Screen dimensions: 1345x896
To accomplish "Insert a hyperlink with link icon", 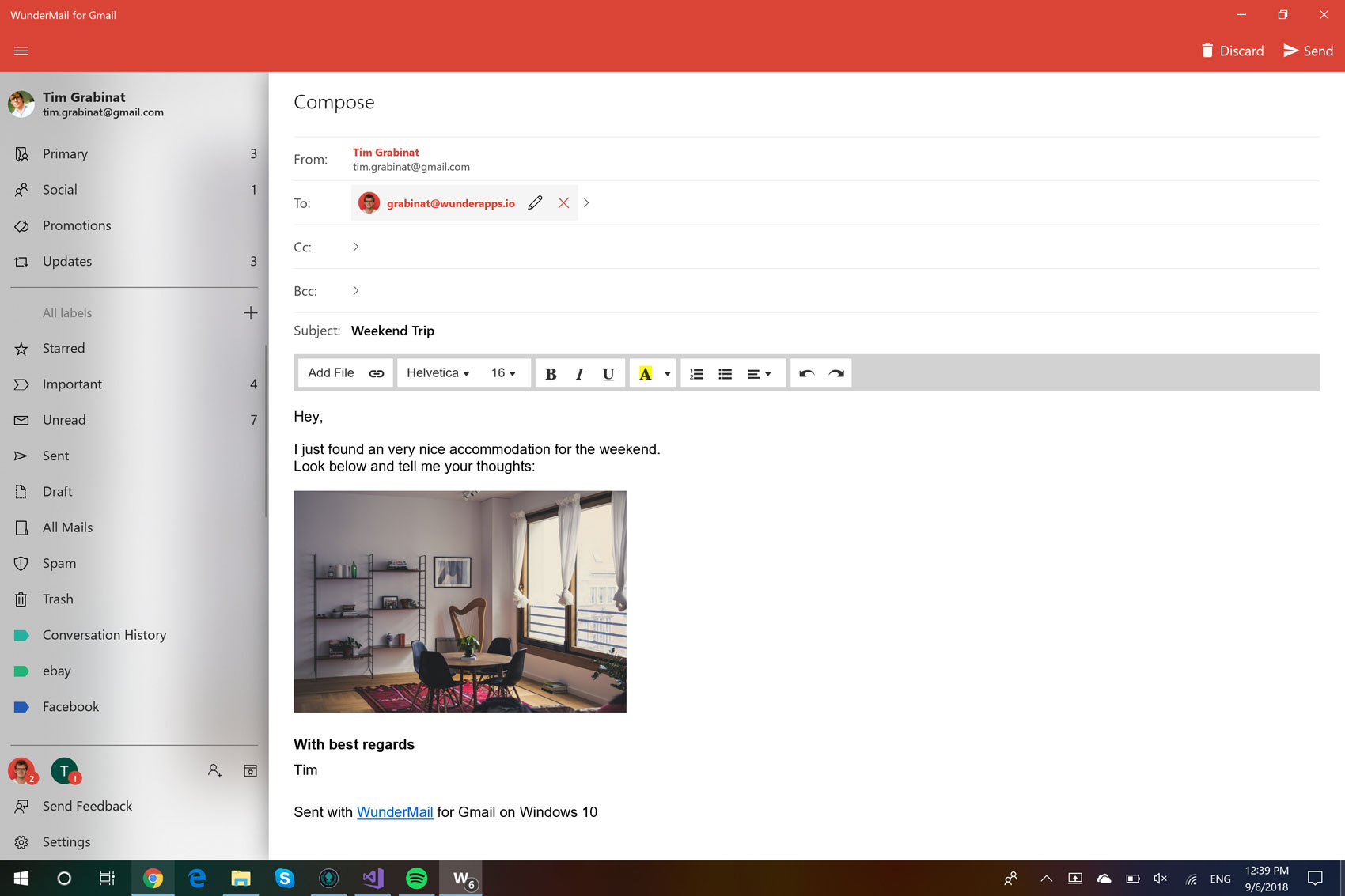I will [x=377, y=373].
